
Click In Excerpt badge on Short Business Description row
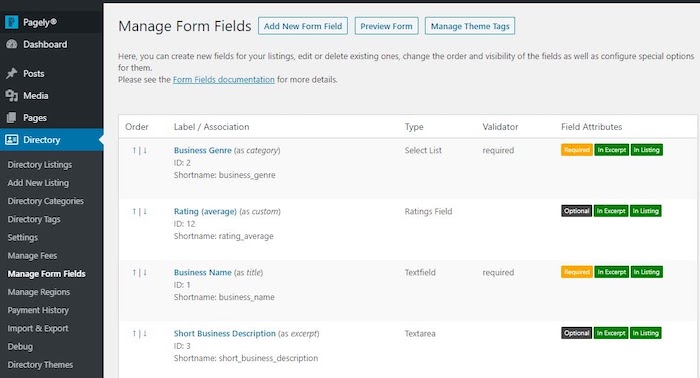(611, 333)
